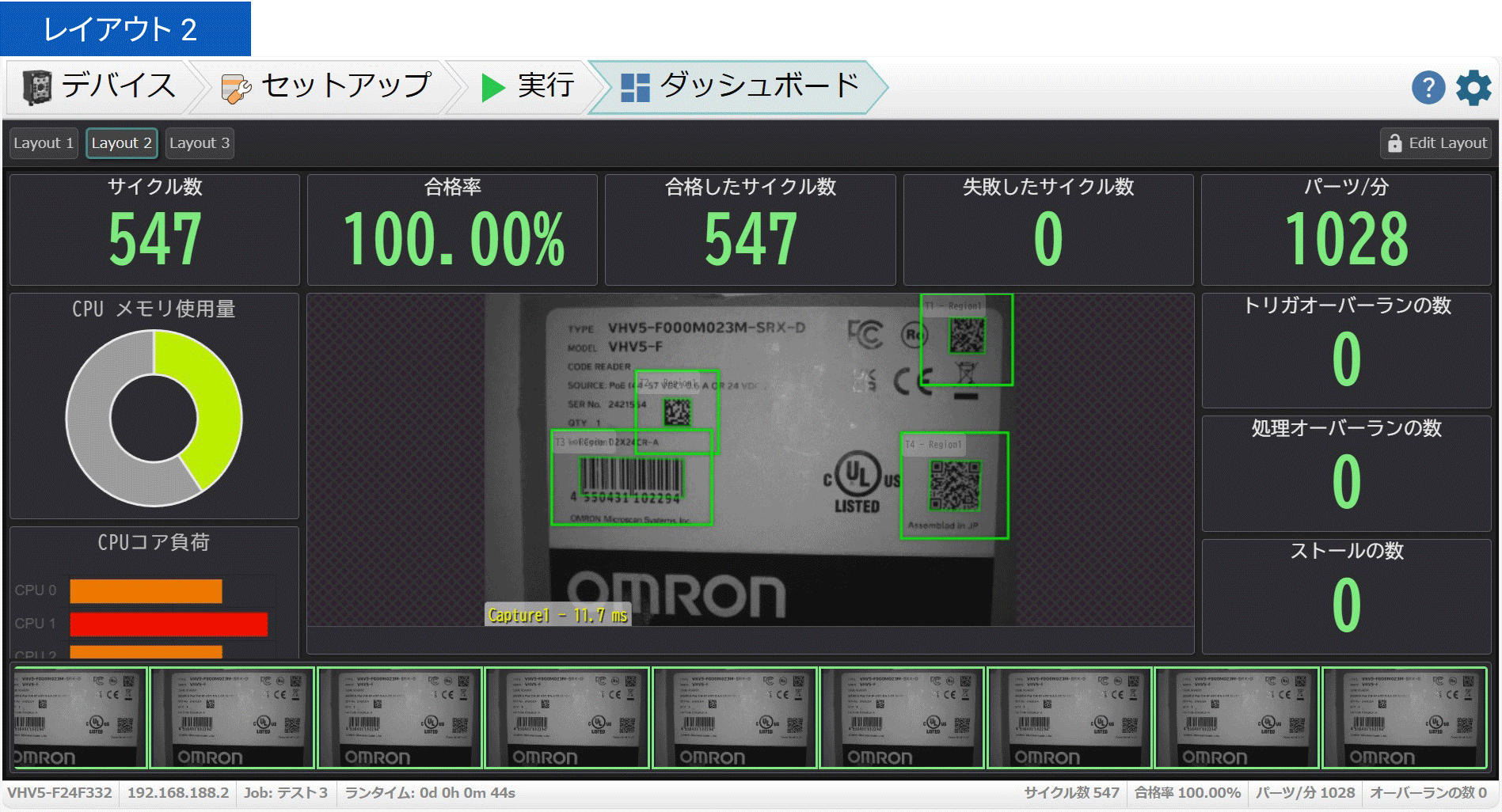Viewport: 1502px width, 812px height.
Task: Select the fifth filmstrip thumbnail
Action: [735, 718]
